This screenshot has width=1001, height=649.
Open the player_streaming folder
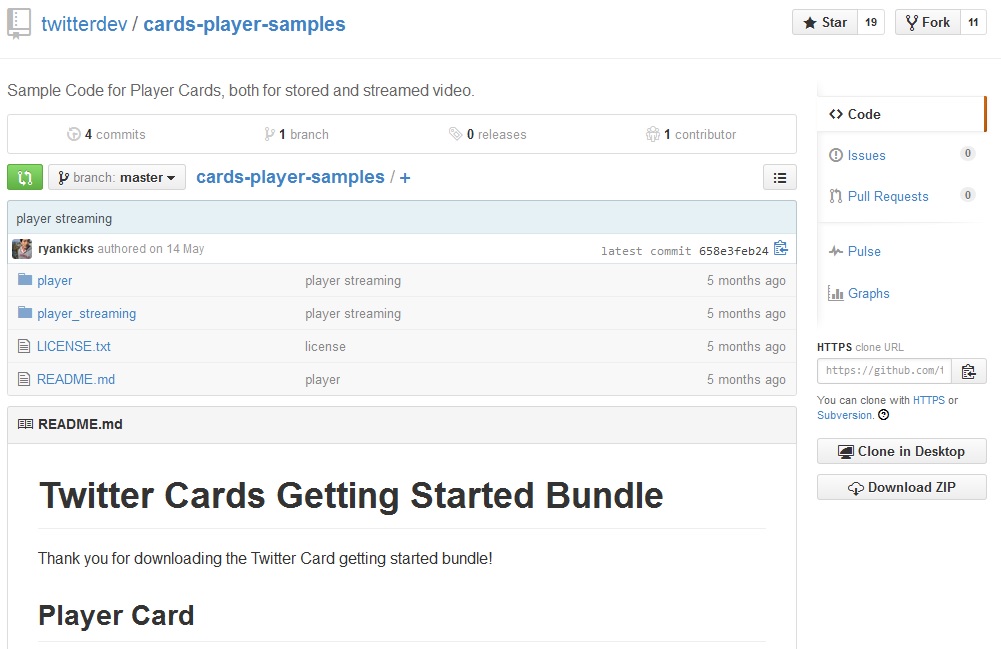[x=86, y=313]
